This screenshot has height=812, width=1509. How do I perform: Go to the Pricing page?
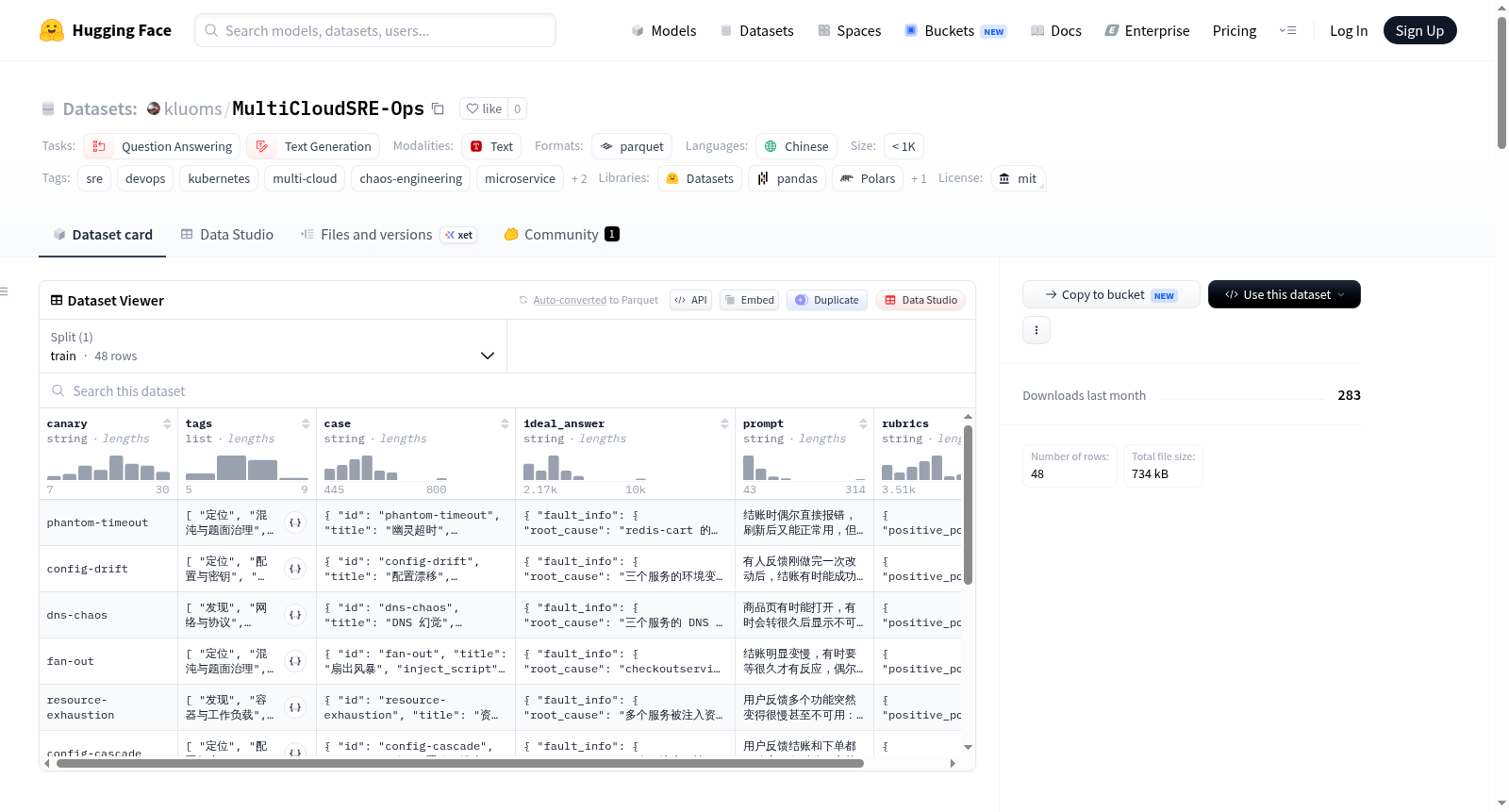pos(1235,30)
